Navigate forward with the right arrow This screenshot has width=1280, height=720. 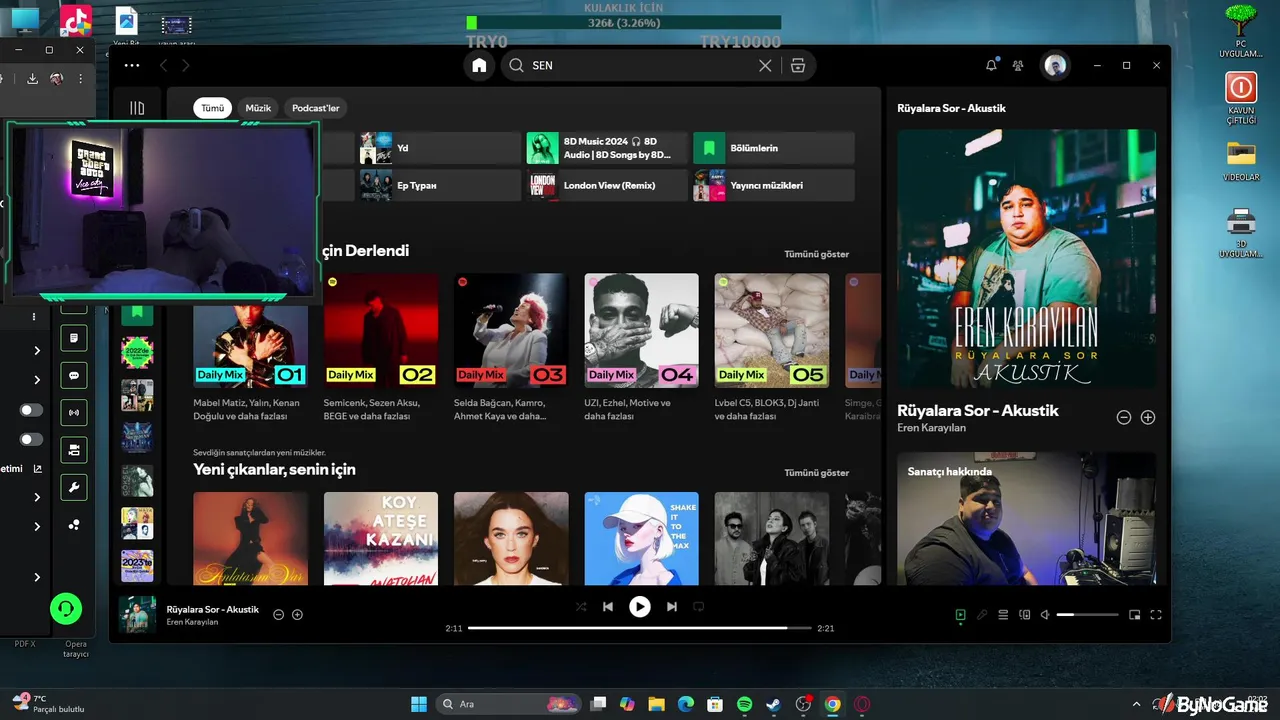185,65
